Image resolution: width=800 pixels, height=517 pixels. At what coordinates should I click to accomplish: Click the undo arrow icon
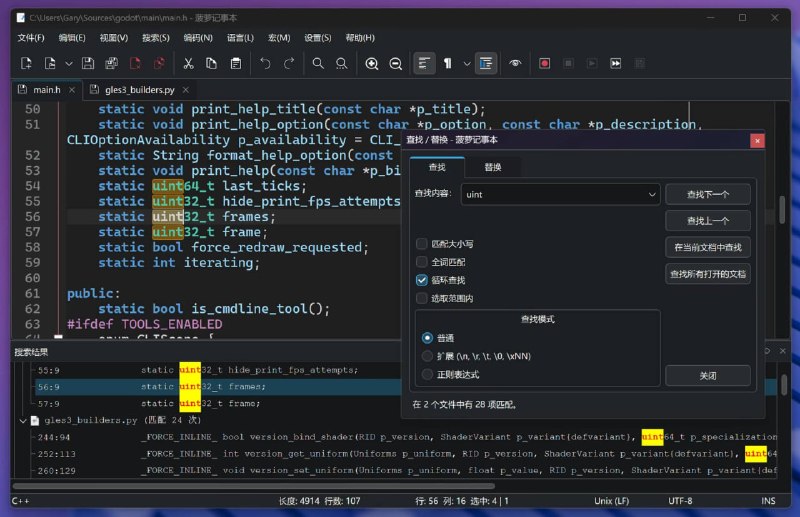pos(265,63)
